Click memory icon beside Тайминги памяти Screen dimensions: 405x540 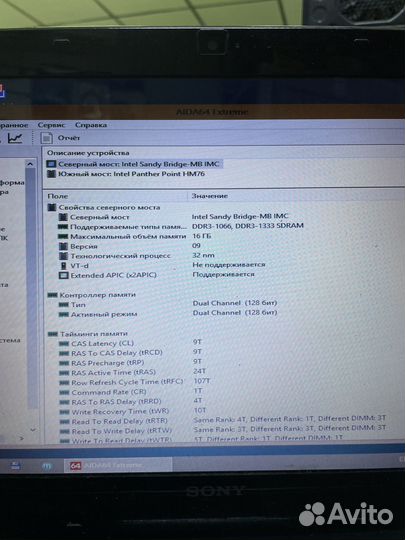coord(53,334)
